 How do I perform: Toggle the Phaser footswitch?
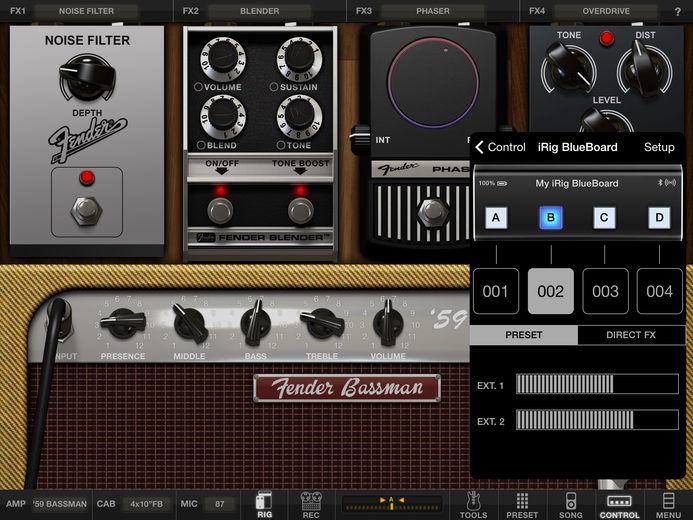pyautogui.click(x=432, y=213)
